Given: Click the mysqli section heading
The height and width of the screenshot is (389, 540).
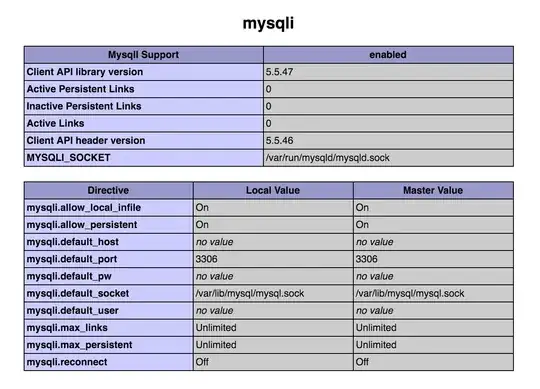Looking at the screenshot, I should click(268, 23).
